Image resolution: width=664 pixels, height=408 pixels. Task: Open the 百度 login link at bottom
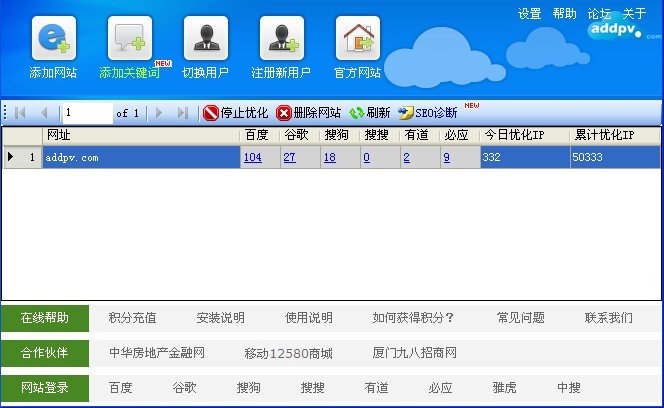click(x=121, y=388)
